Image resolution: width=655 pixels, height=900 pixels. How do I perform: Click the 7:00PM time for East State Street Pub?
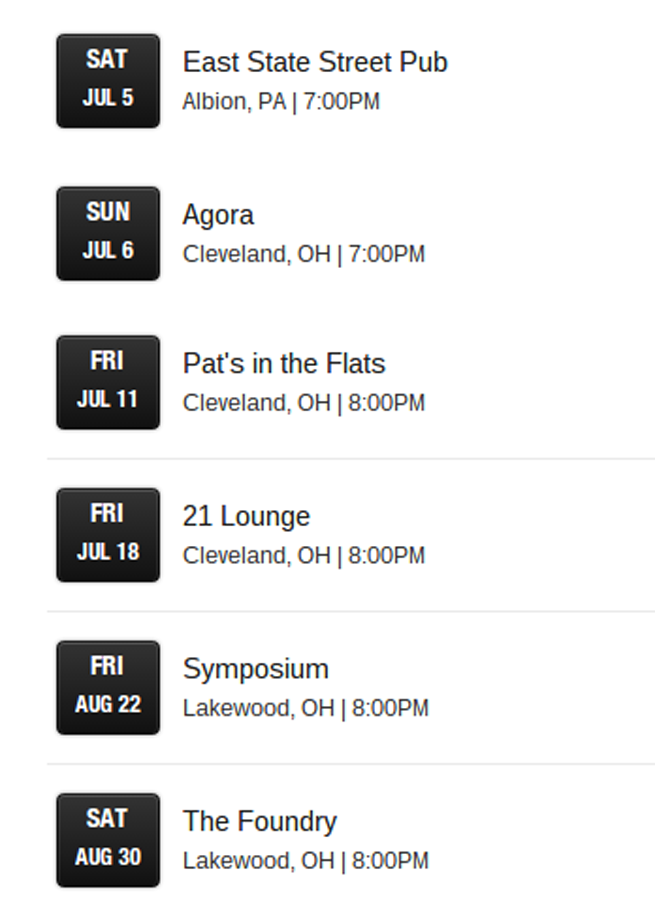pyautogui.click(x=341, y=102)
